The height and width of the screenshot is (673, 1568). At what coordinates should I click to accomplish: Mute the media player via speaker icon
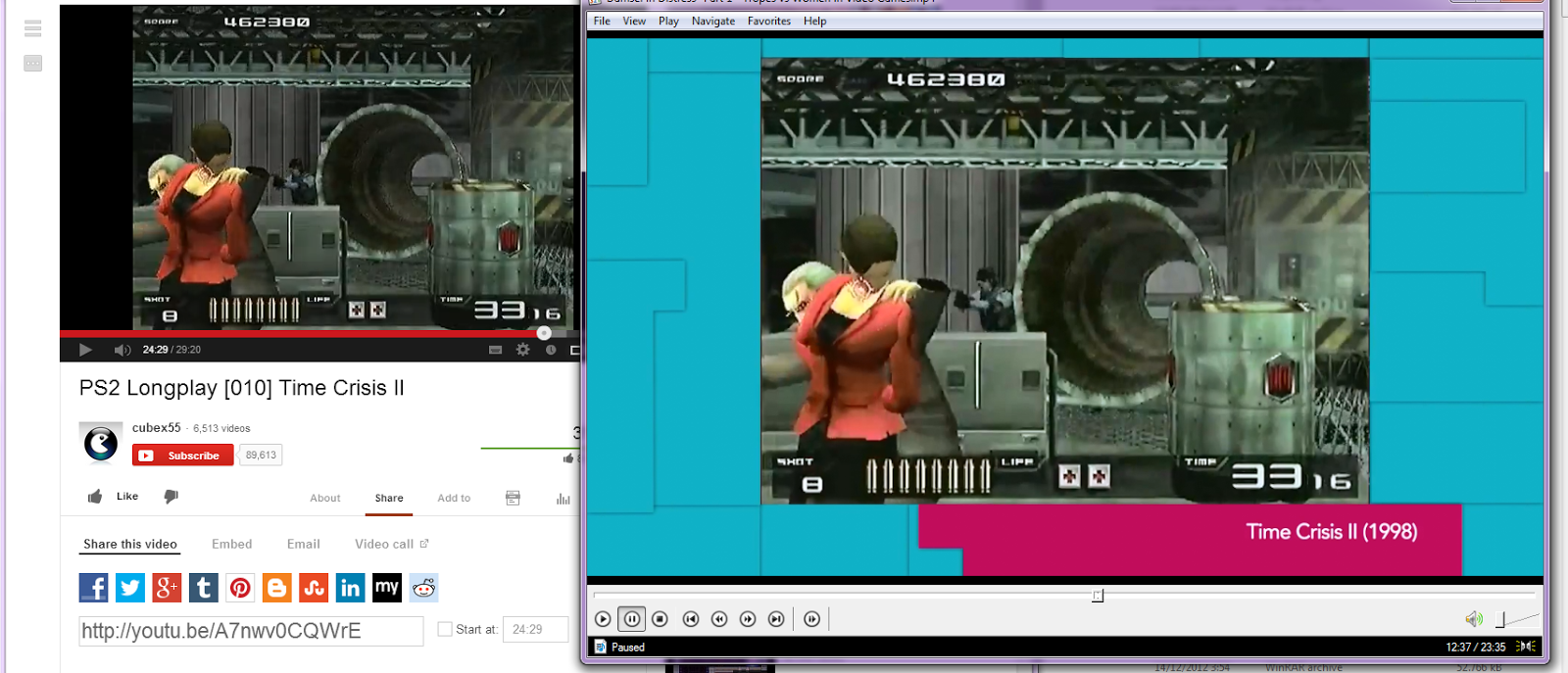point(1473,619)
